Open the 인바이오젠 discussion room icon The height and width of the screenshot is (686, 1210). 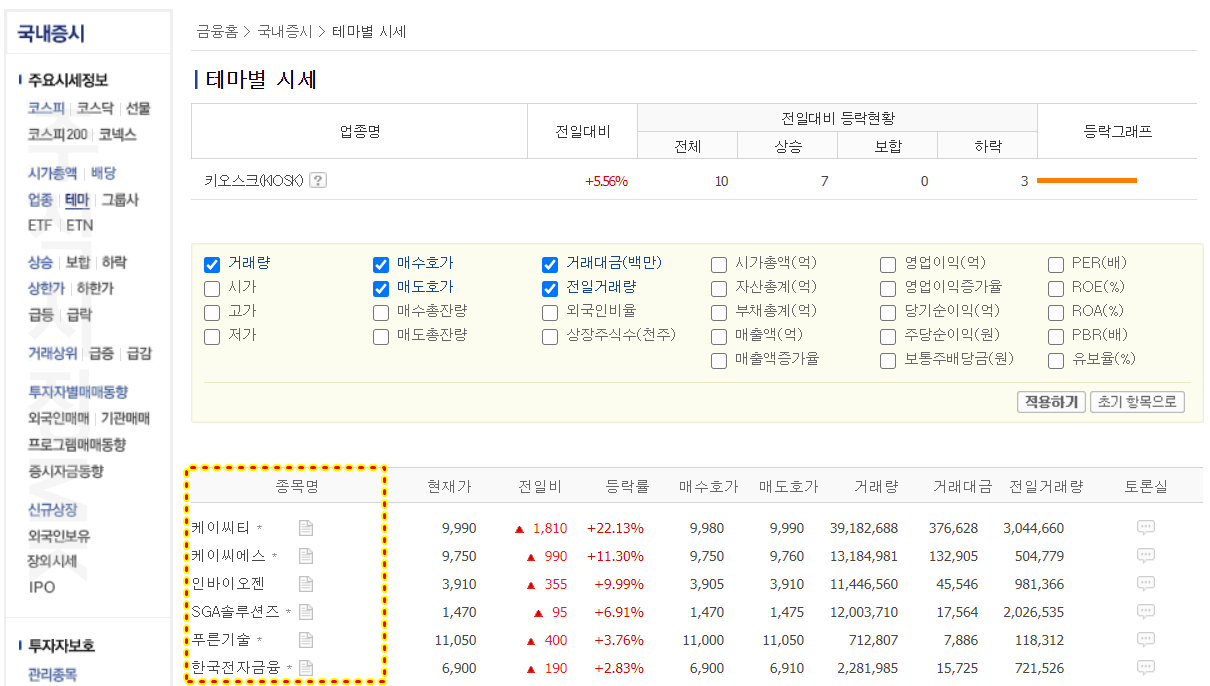1146,584
